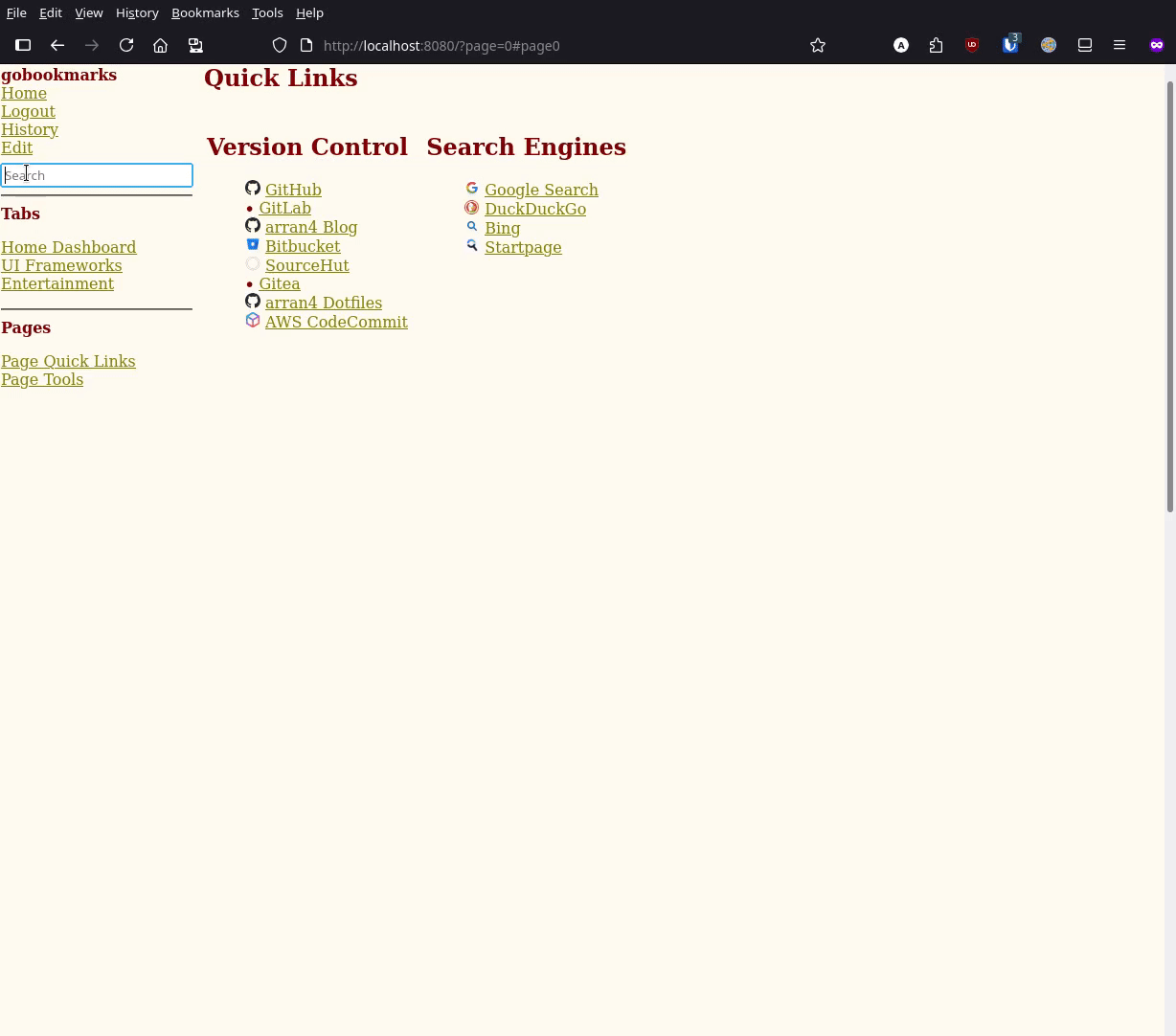This screenshot has width=1176, height=1036.
Task: Open the uBlock Origin icon
Action: pyautogui.click(x=972, y=45)
